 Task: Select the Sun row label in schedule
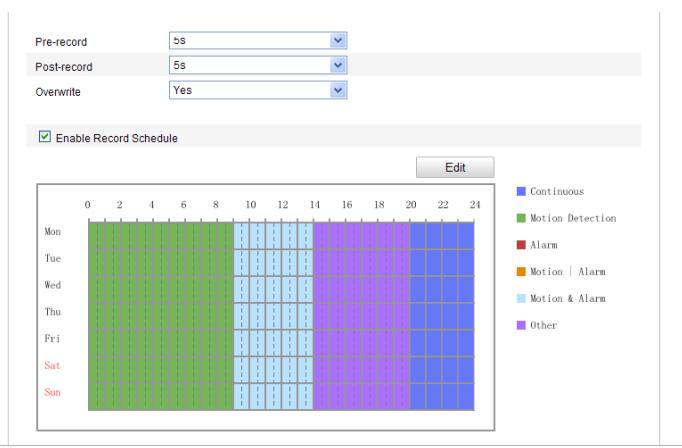pos(53,393)
